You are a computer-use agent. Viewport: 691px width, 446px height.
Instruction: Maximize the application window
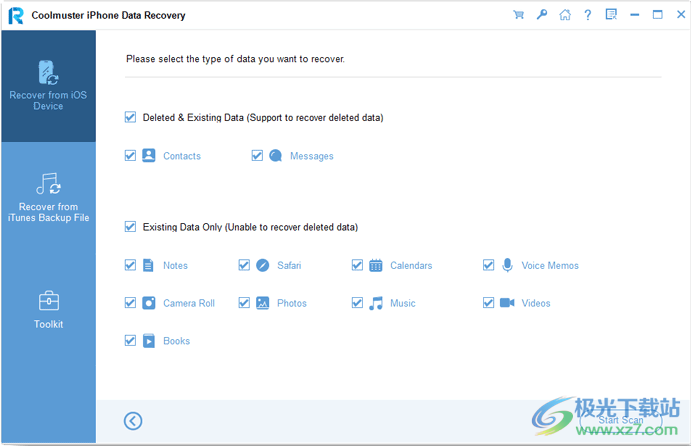[x=658, y=15]
